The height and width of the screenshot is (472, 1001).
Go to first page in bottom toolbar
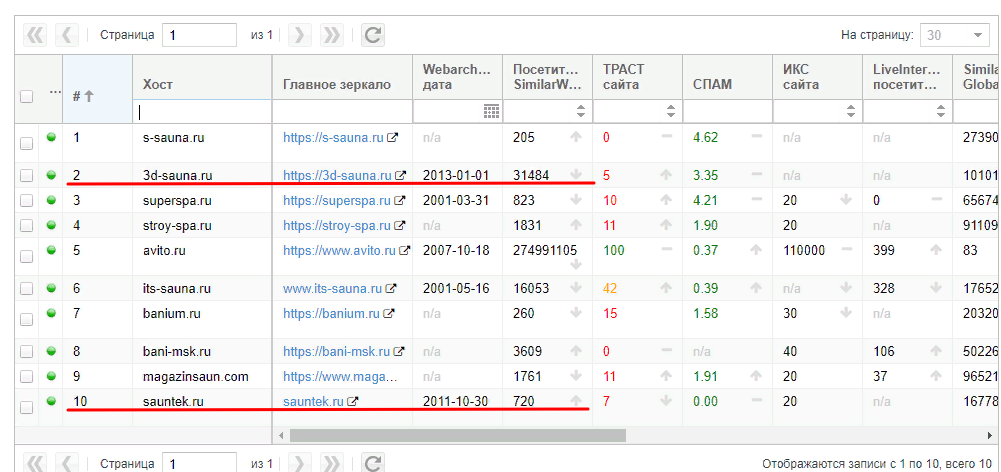point(35,462)
